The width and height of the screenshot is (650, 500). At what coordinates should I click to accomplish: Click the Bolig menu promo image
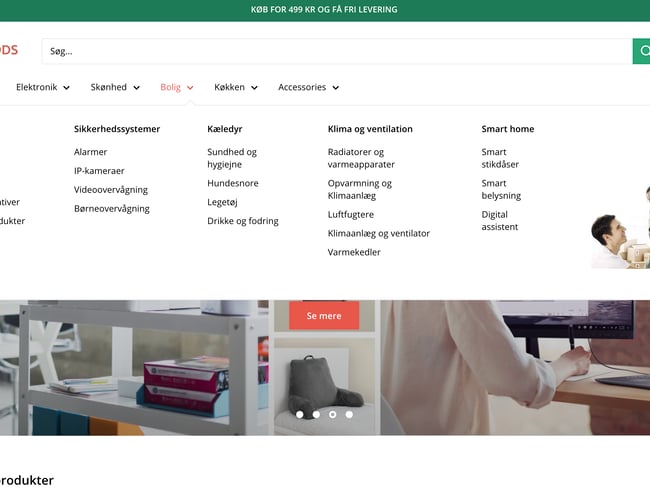click(x=621, y=226)
